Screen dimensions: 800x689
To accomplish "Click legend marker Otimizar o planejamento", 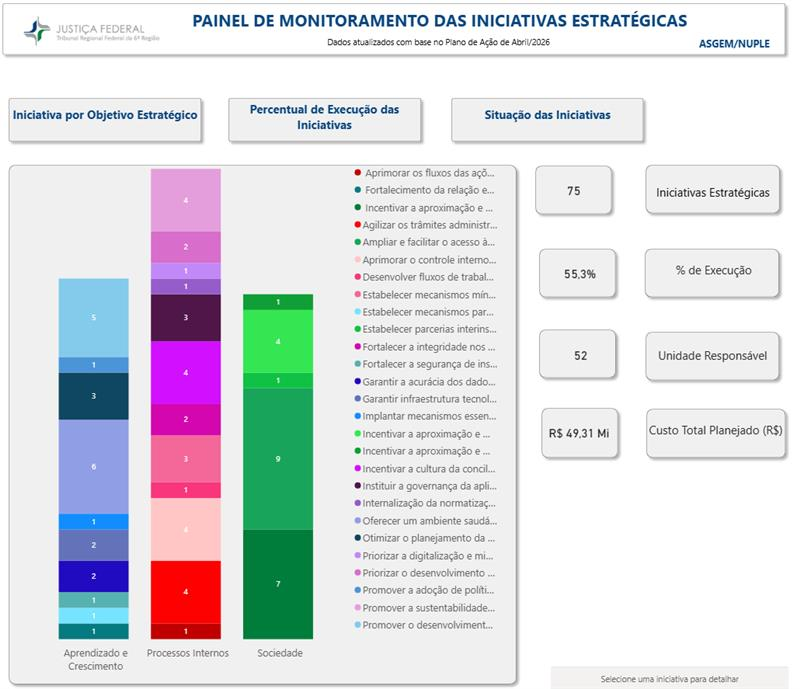I will click(358, 537).
